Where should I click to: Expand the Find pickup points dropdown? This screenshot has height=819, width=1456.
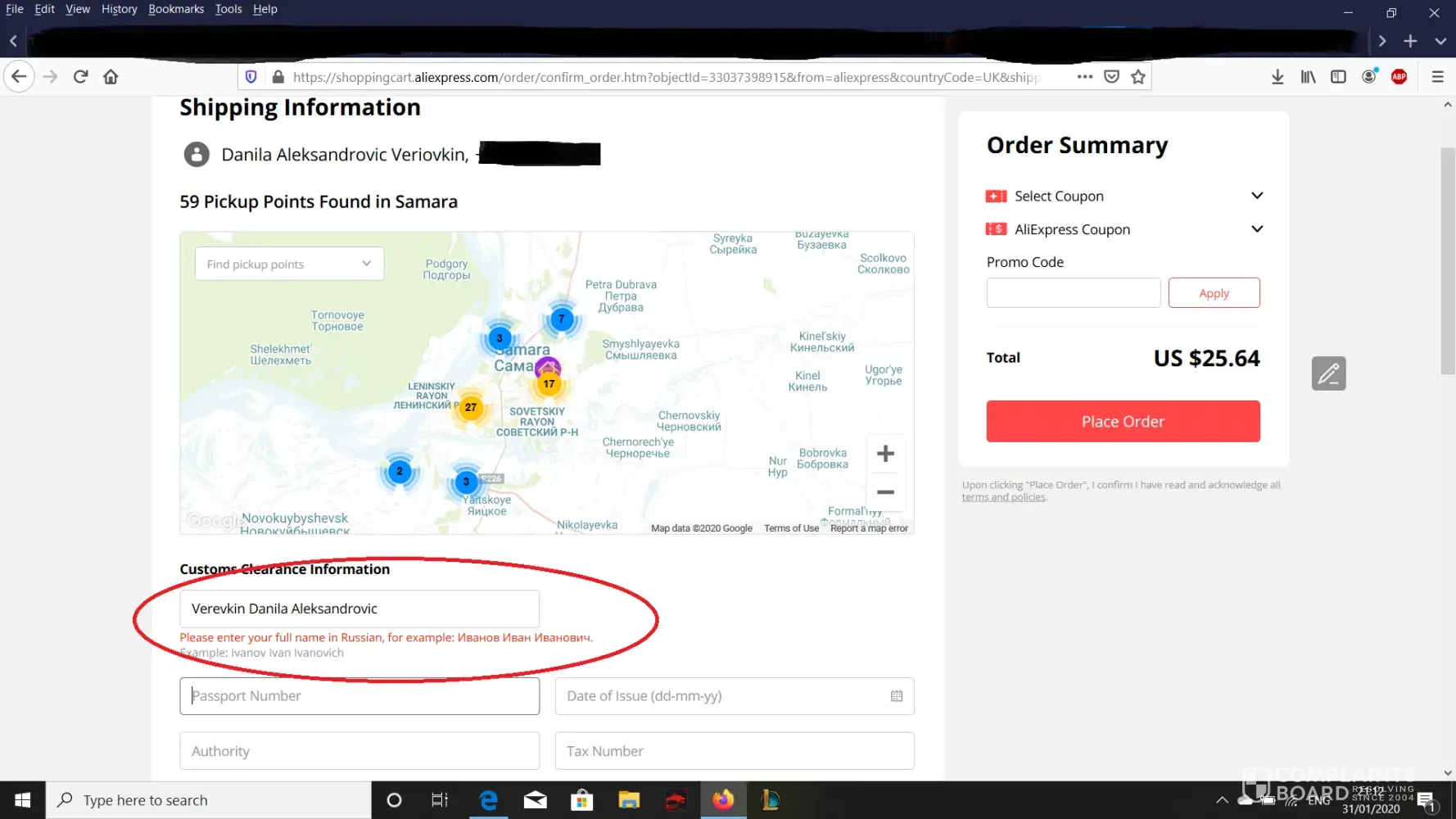click(x=289, y=264)
